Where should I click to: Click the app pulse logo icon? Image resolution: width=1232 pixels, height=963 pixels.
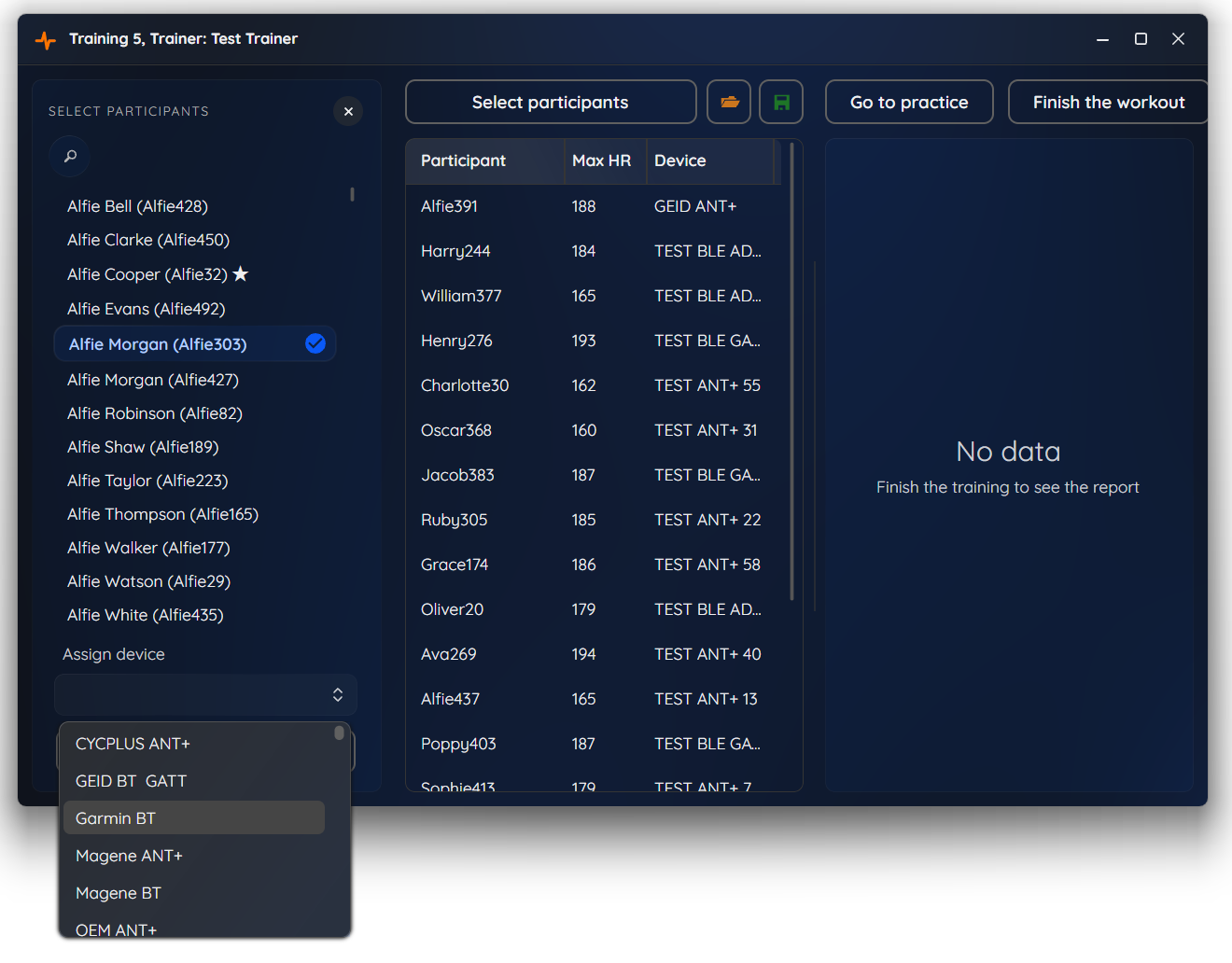pos(45,39)
